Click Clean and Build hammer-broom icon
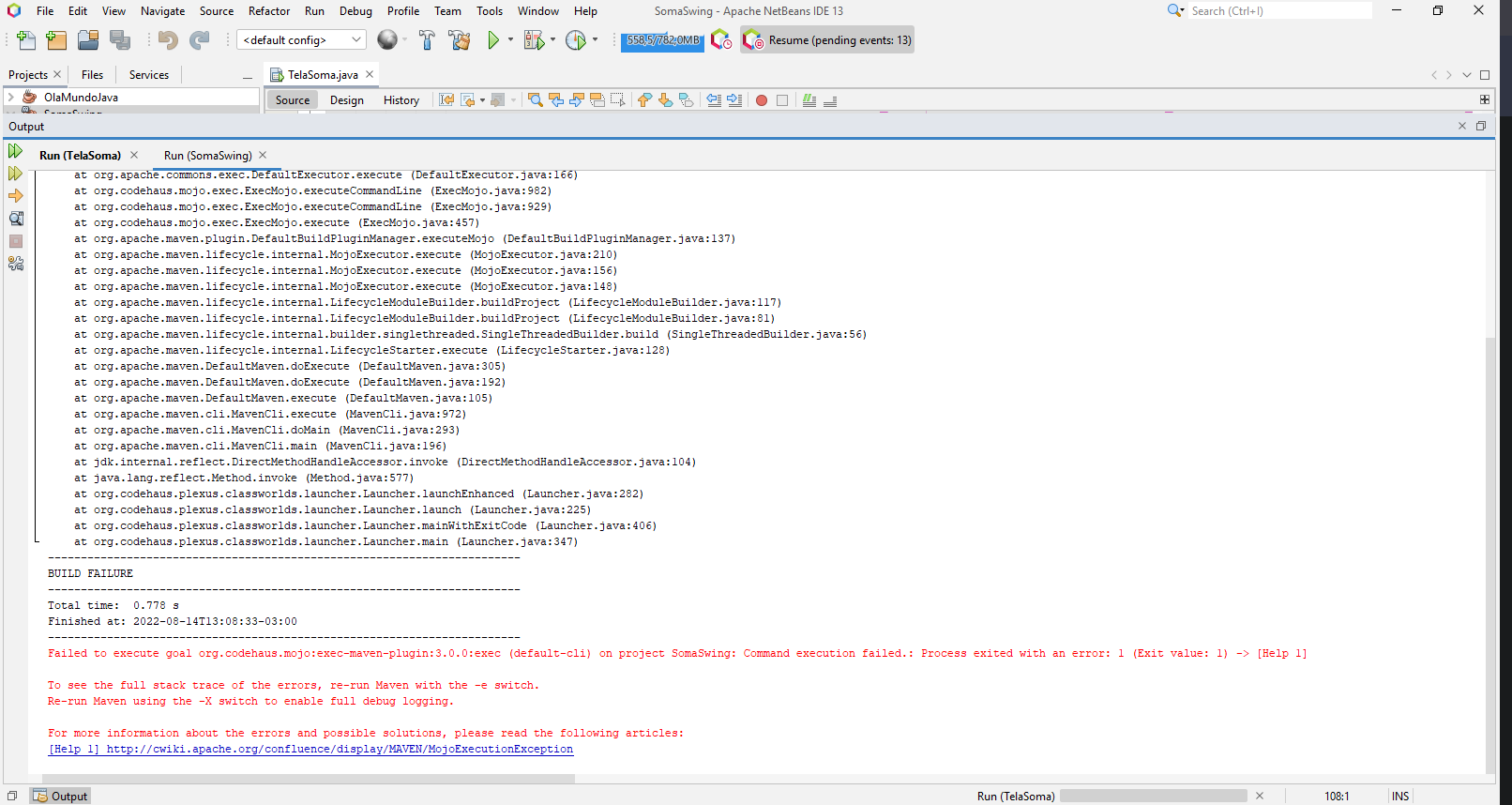The image size is (1512, 805). (x=460, y=40)
